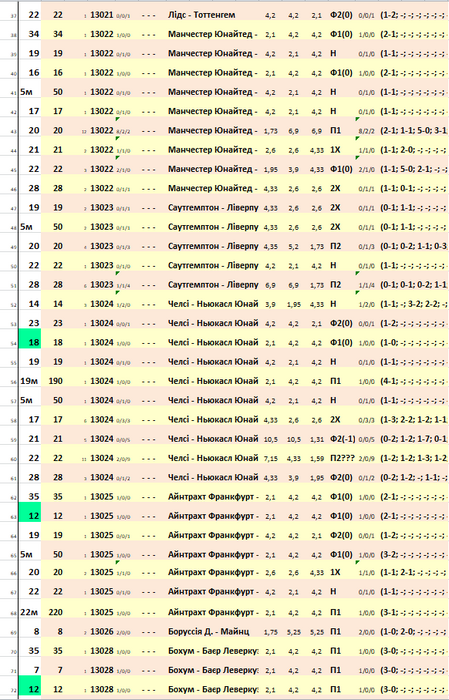
Task: Select the code cell 13021
Action: pos(102,15)
